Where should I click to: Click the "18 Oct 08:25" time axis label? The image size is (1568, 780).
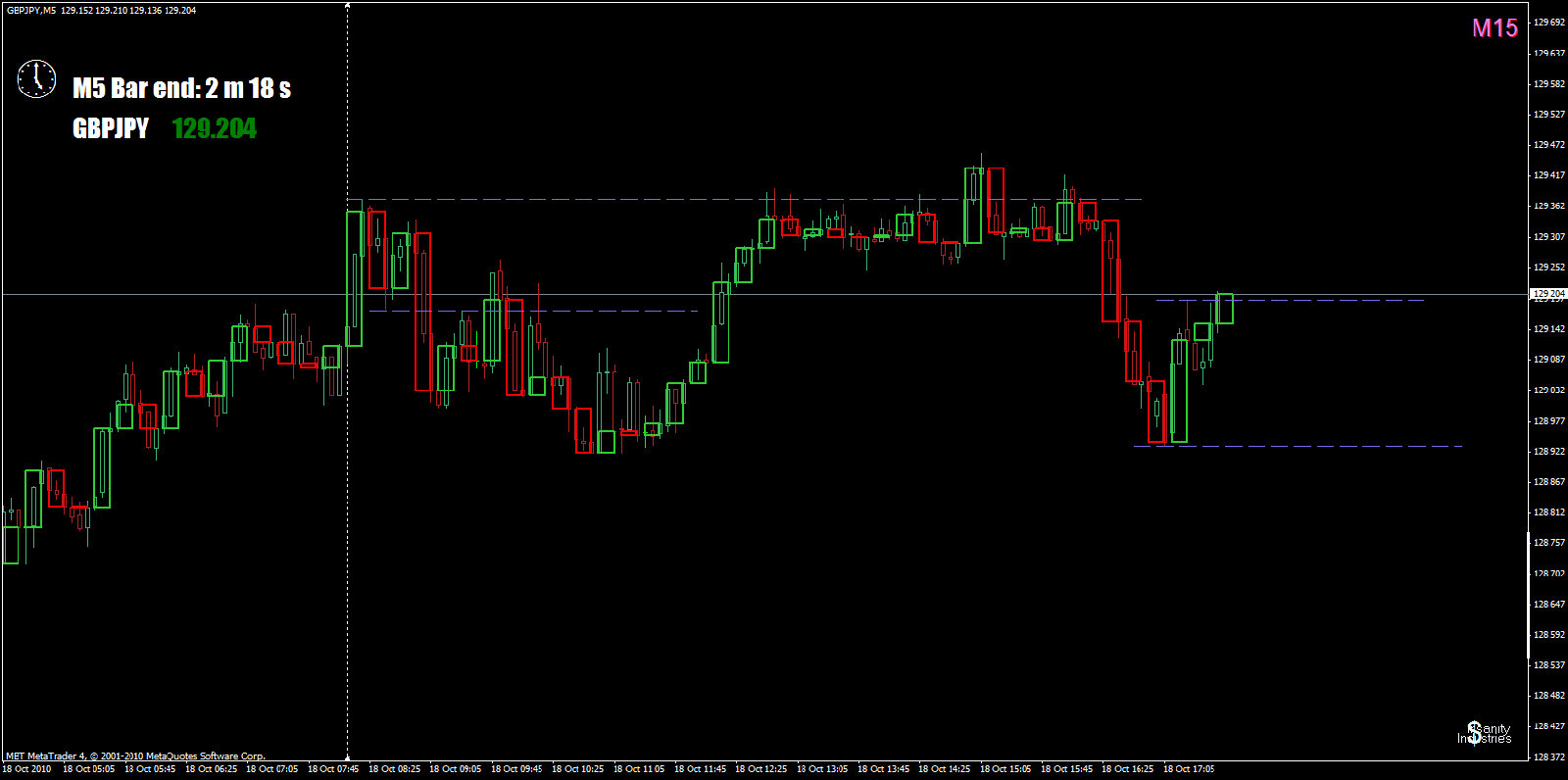(394, 769)
